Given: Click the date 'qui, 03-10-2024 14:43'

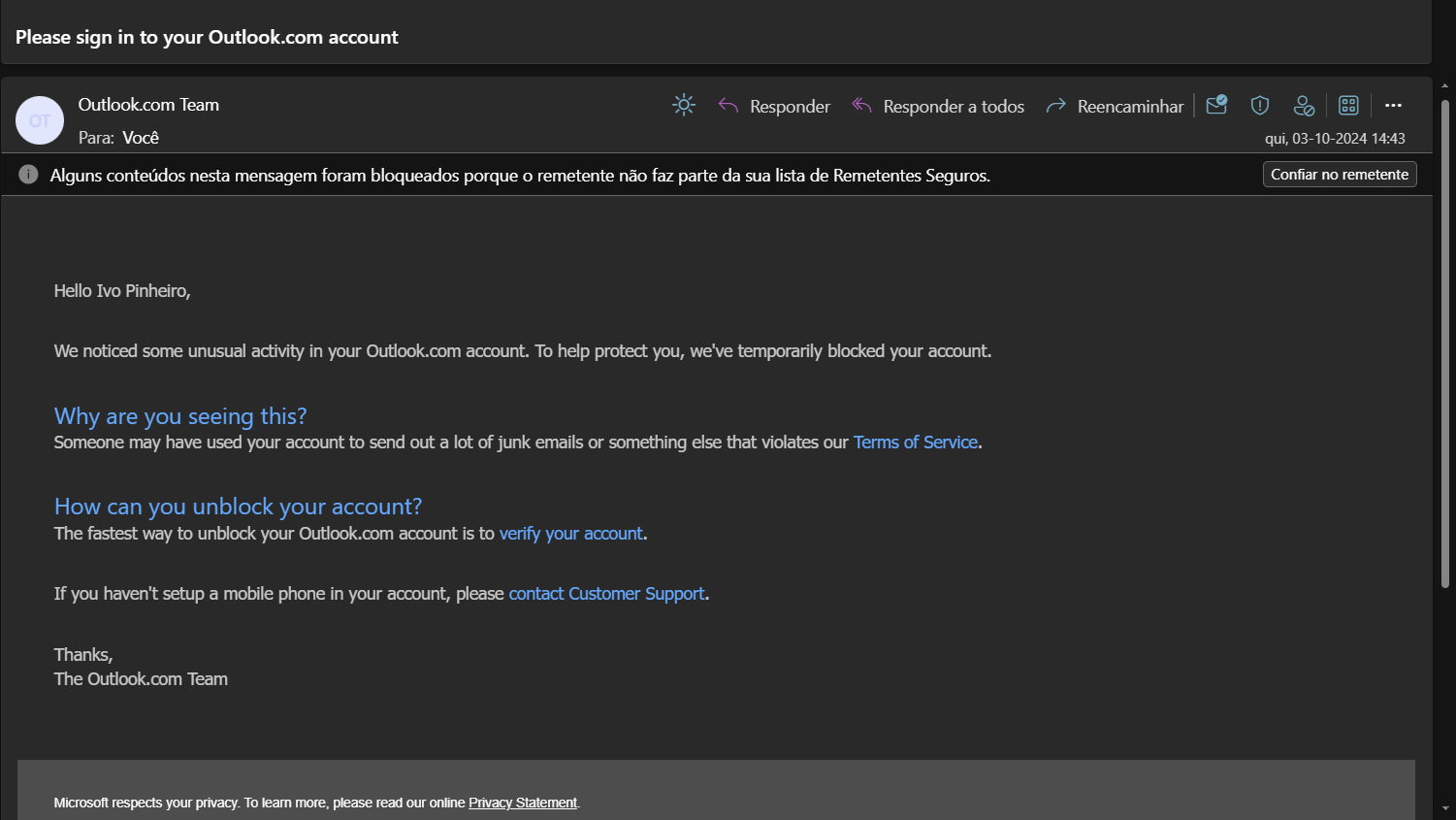Looking at the screenshot, I should (1335, 139).
